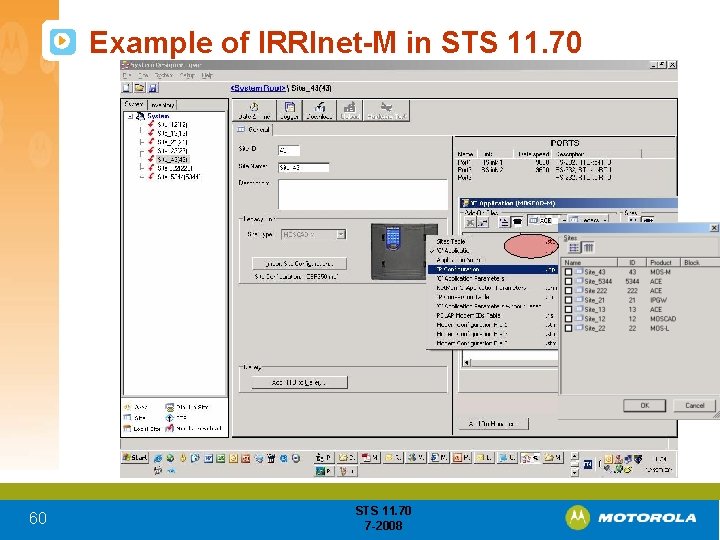The height and width of the screenshot is (540, 720).
Task: Tick the checkbox for Site_13
Action: 568,309
